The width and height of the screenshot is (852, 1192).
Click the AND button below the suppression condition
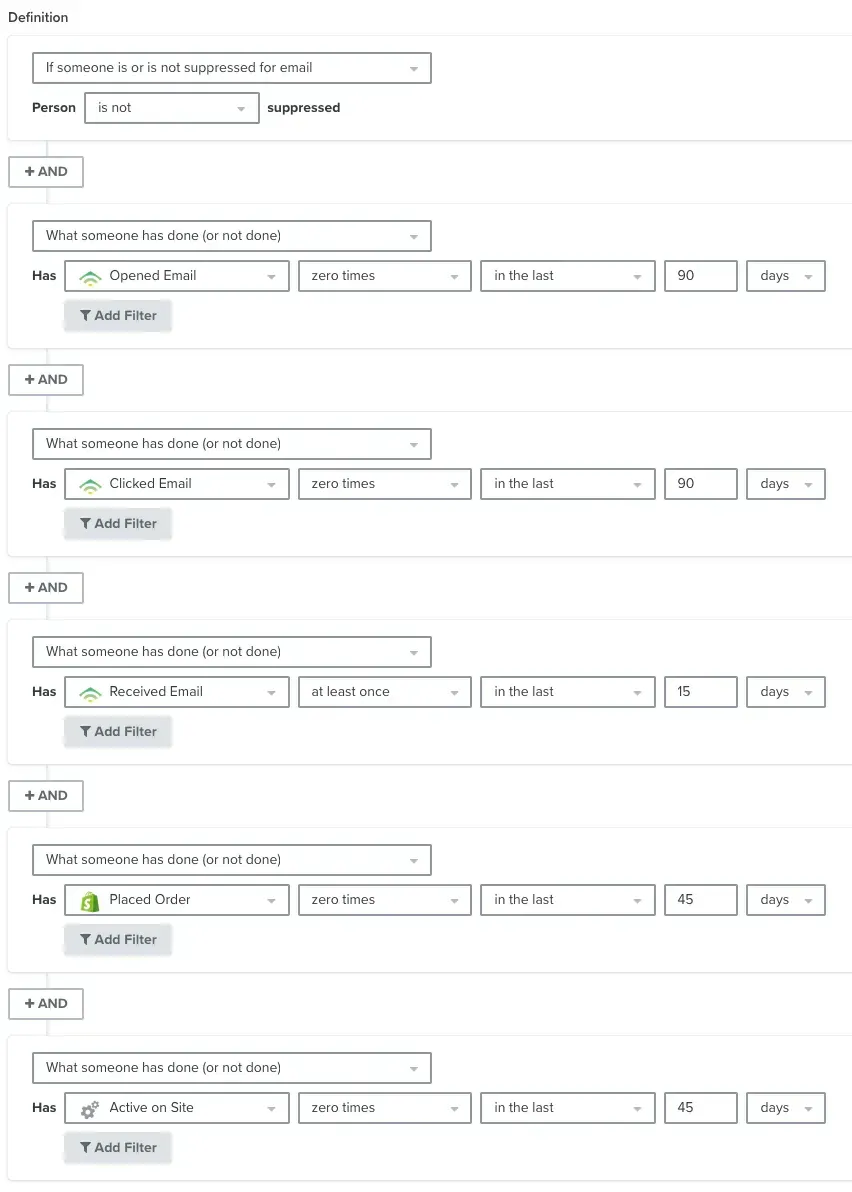(46, 172)
